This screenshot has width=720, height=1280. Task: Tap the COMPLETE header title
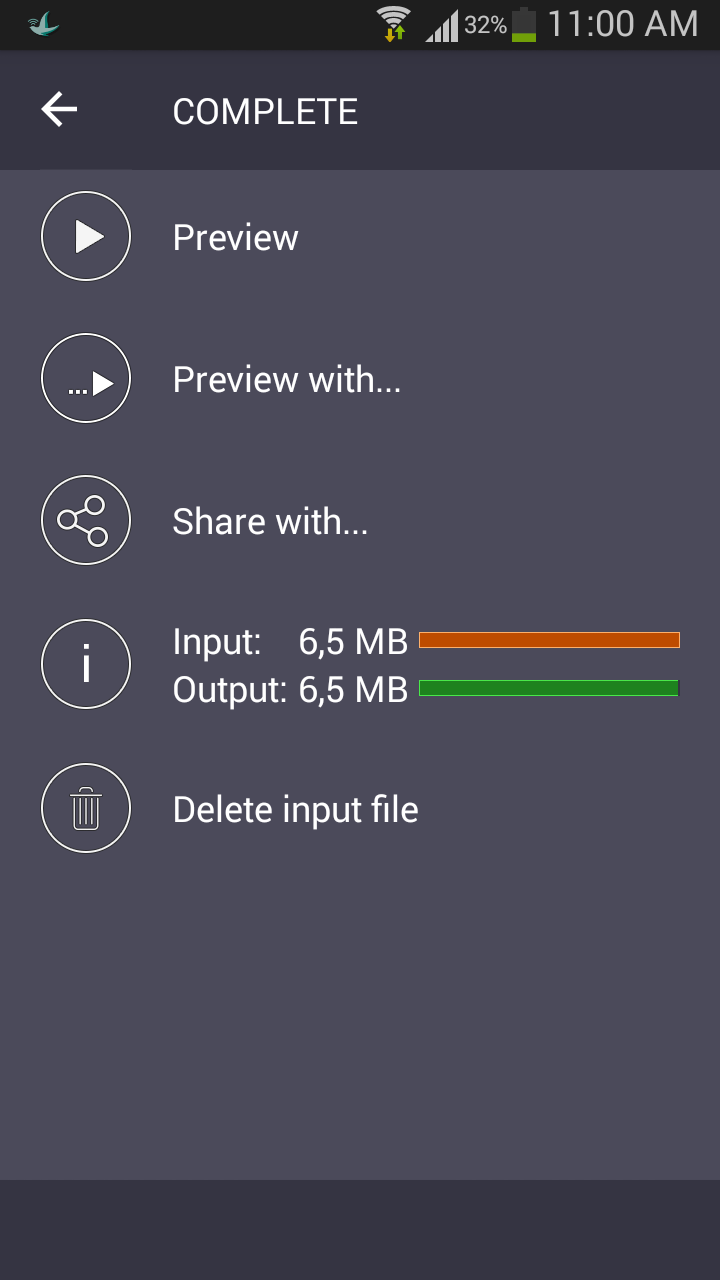coord(265,111)
